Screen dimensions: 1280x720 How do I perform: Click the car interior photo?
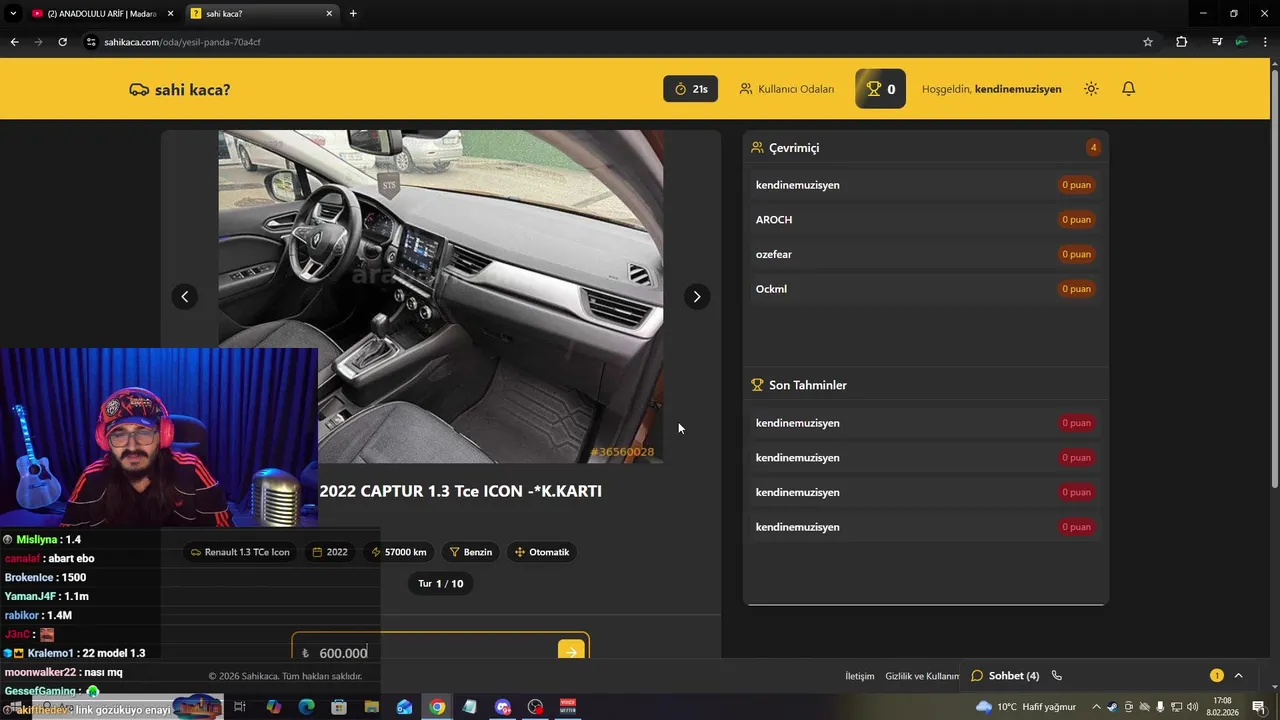[441, 296]
